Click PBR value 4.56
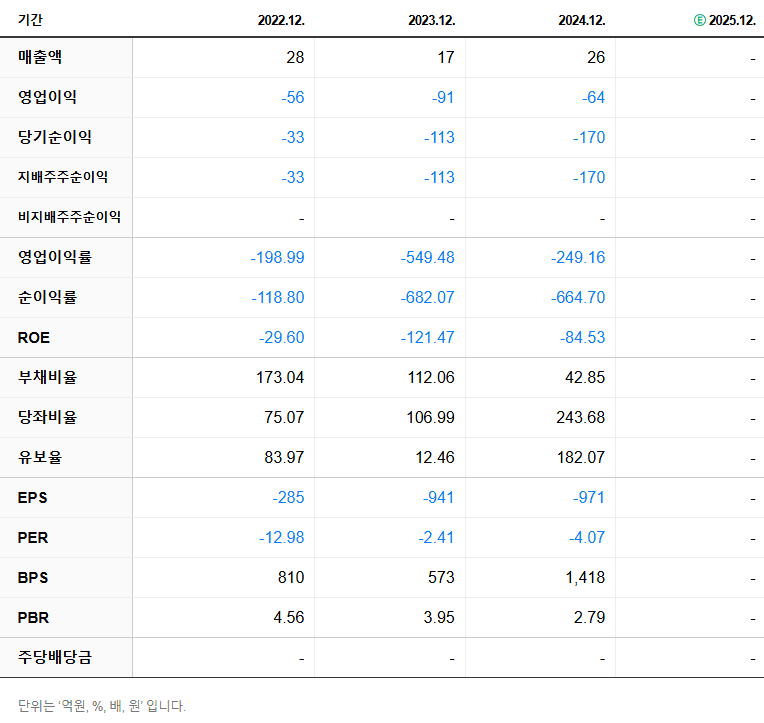 288,617
